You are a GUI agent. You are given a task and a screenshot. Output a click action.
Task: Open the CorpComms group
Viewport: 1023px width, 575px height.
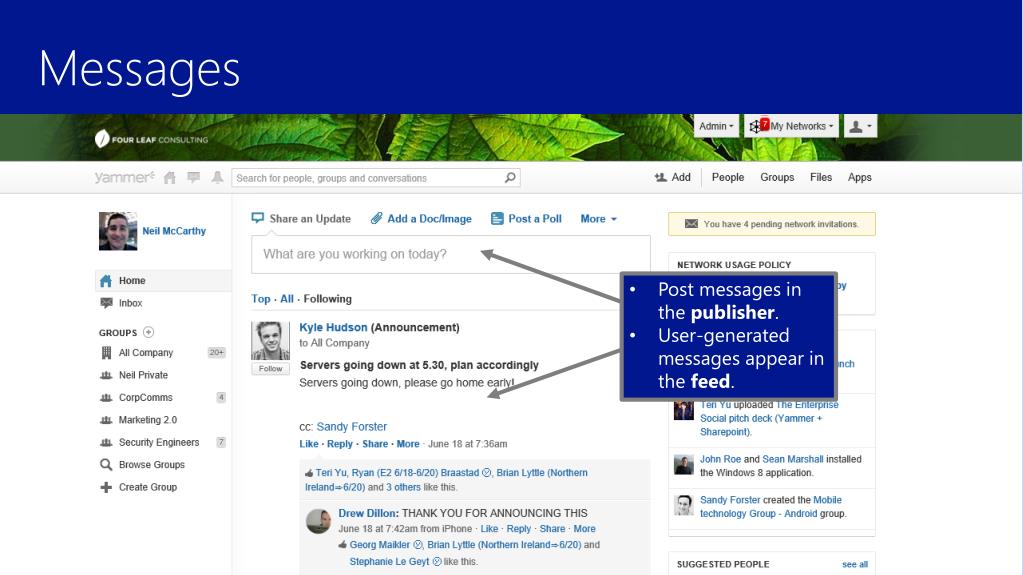[x=145, y=397]
